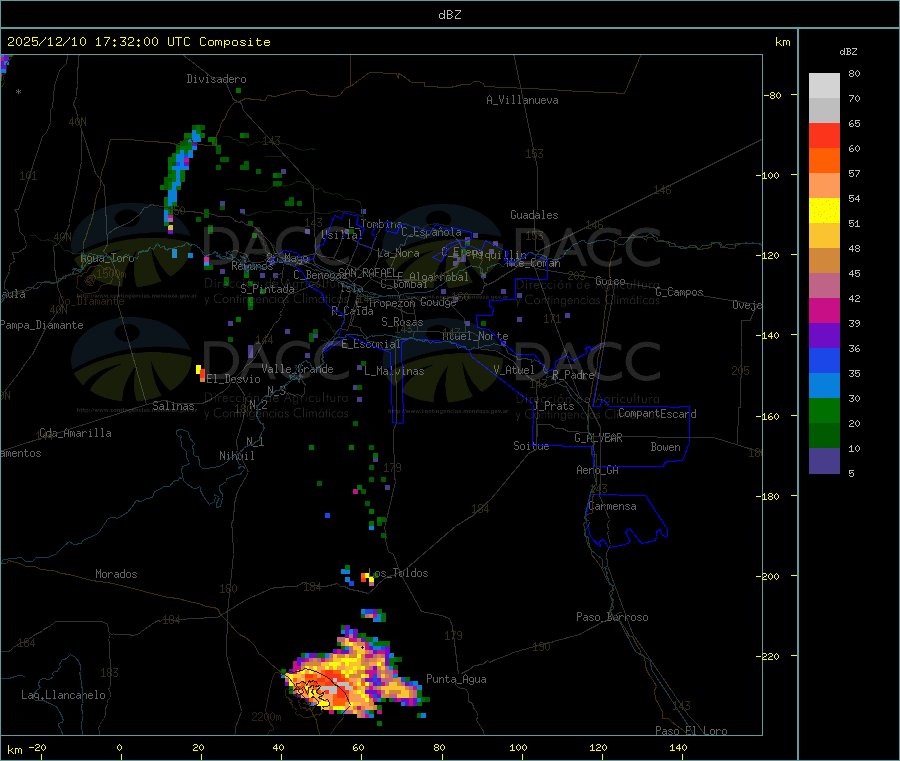Screen dimensions: 900x761
Task: Click the Pampa_Diamante label
Action: 42,325
